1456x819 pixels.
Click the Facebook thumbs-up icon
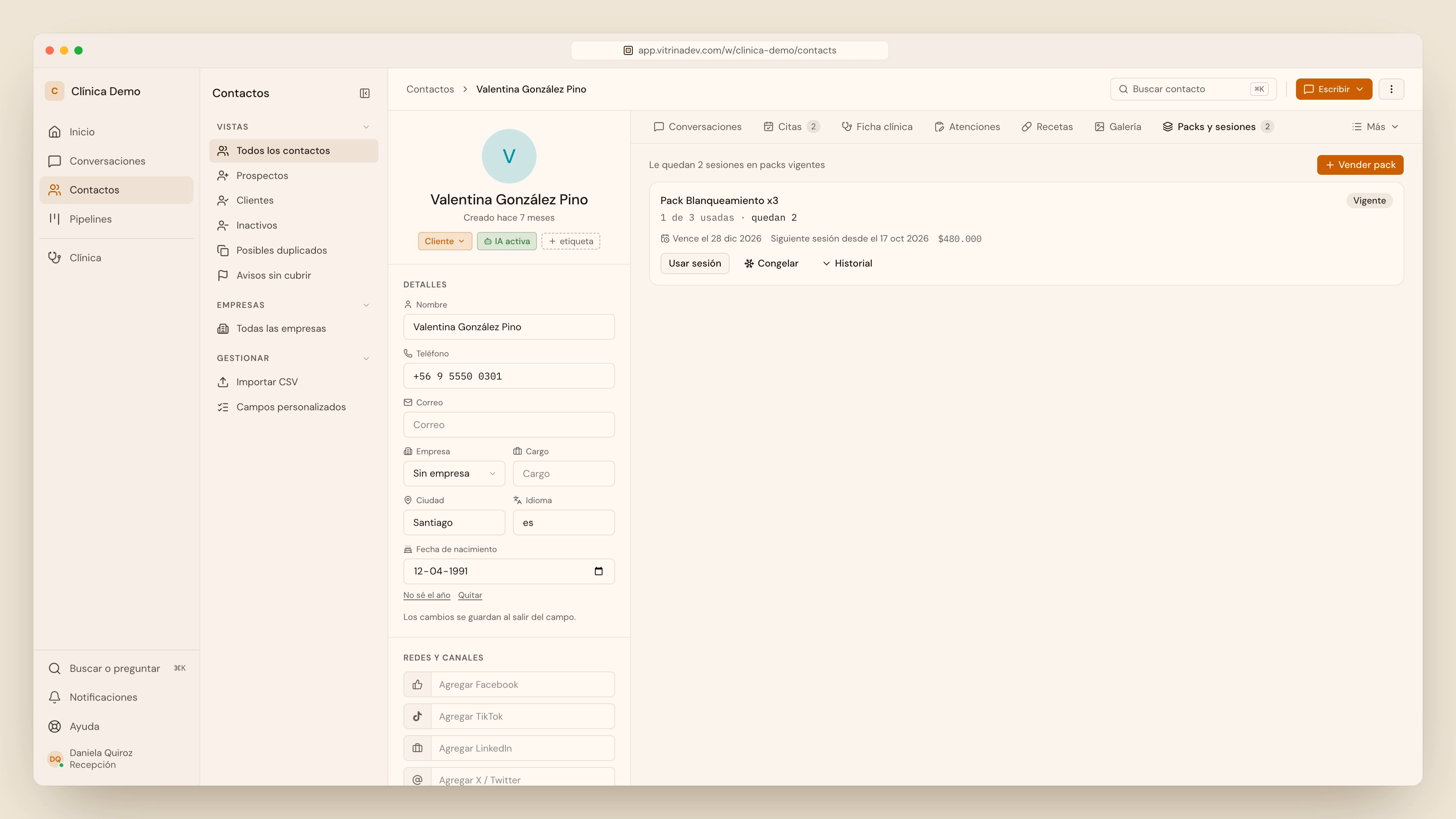(x=417, y=684)
